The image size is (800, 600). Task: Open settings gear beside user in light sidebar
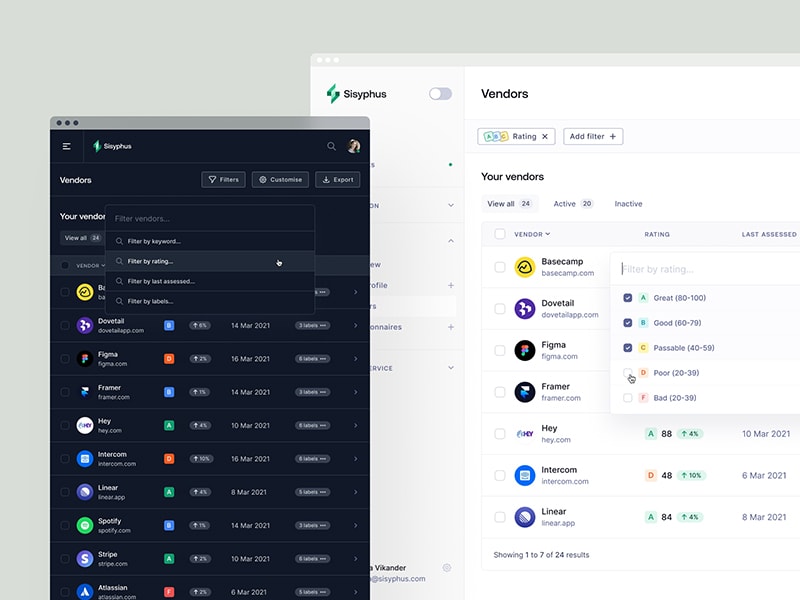point(447,567)
